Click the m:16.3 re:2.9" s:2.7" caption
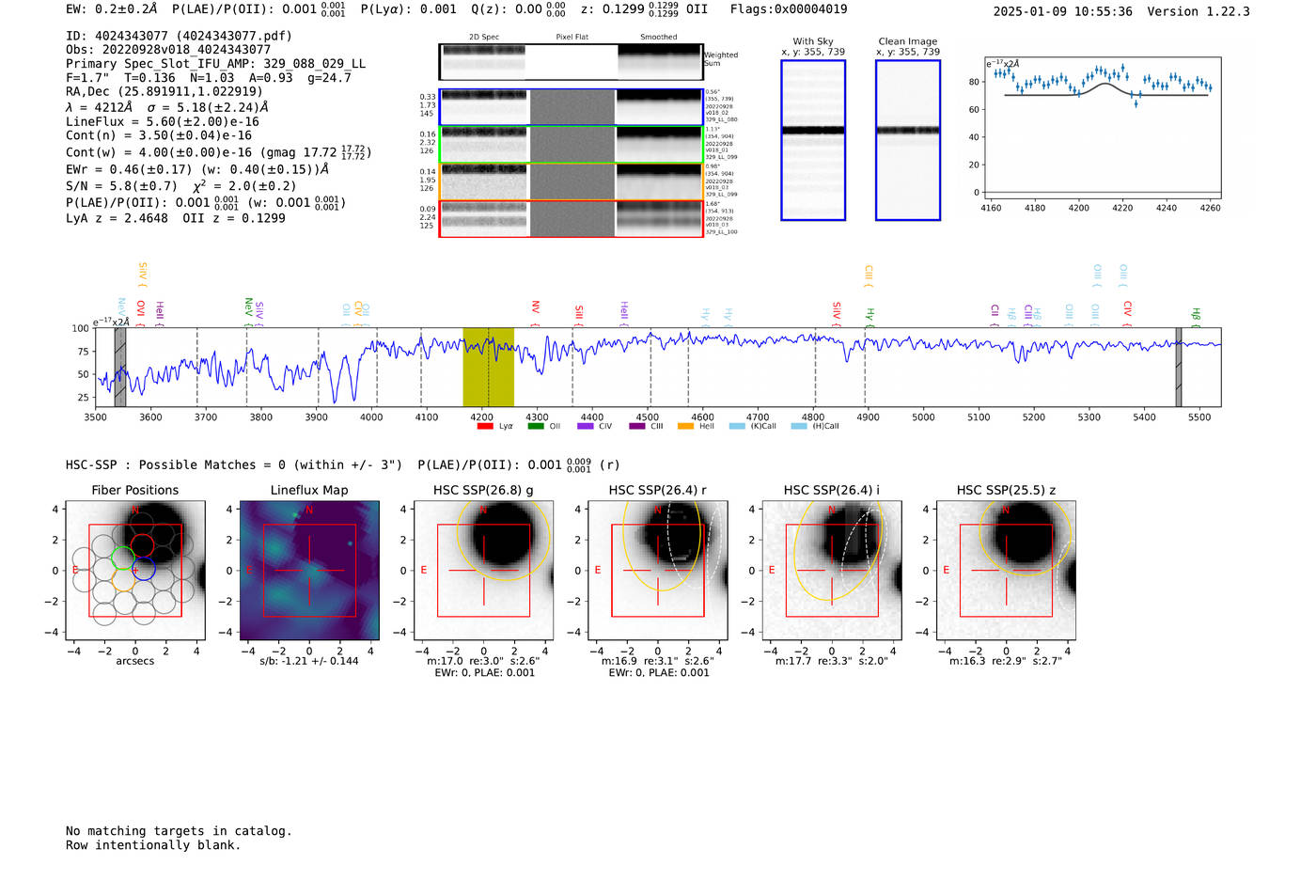 point(1006,661)
